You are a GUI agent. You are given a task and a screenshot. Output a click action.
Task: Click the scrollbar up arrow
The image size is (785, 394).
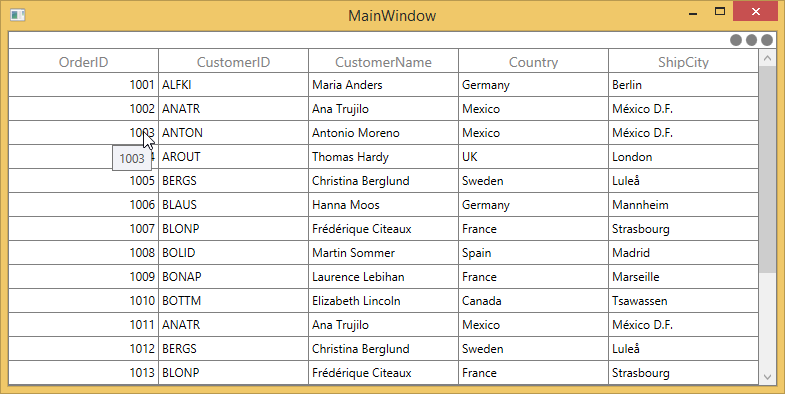point(767,59)
